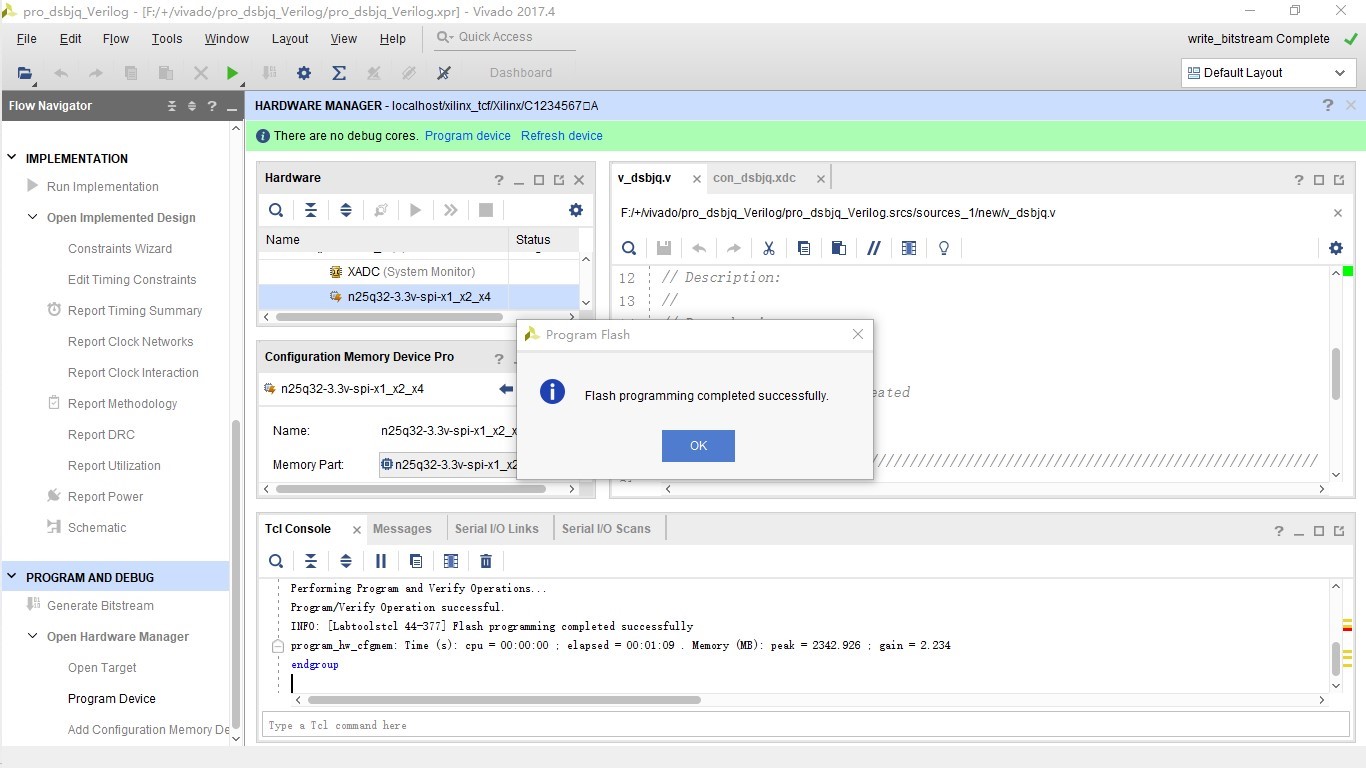Search in the Hardware panel

pos(276,210)
